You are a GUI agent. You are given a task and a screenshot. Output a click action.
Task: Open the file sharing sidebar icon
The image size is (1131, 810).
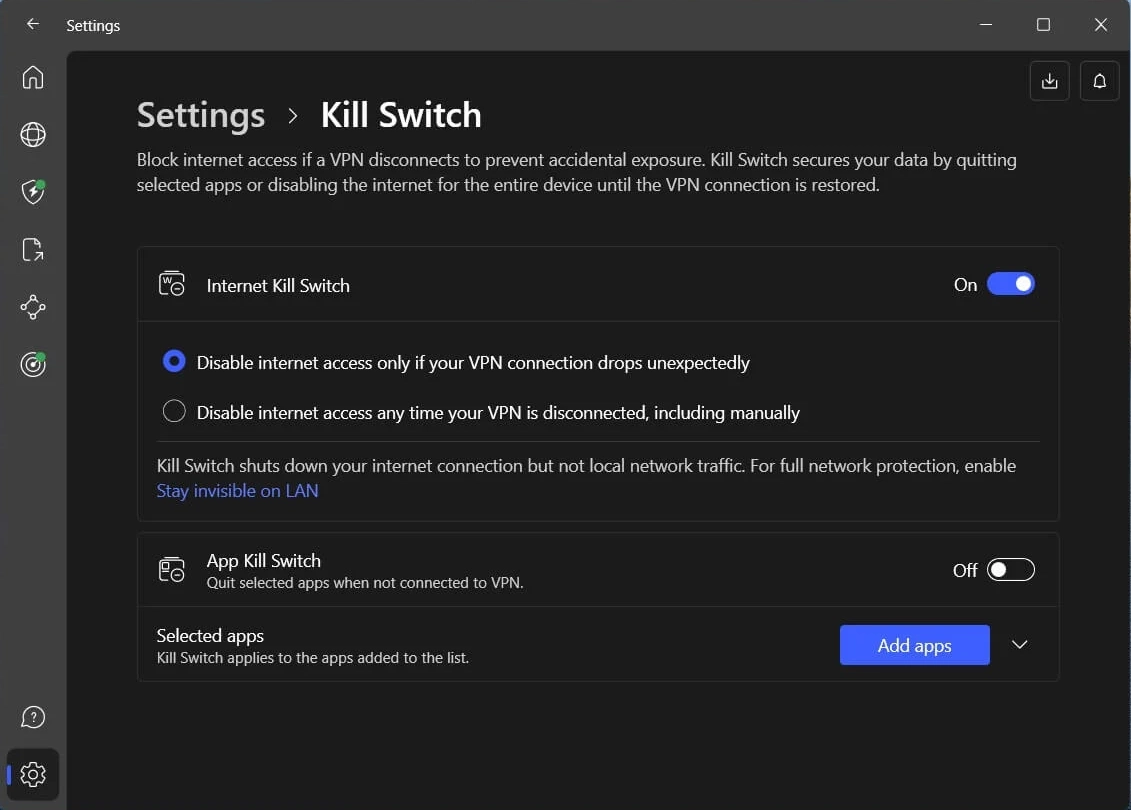(33, 250)
